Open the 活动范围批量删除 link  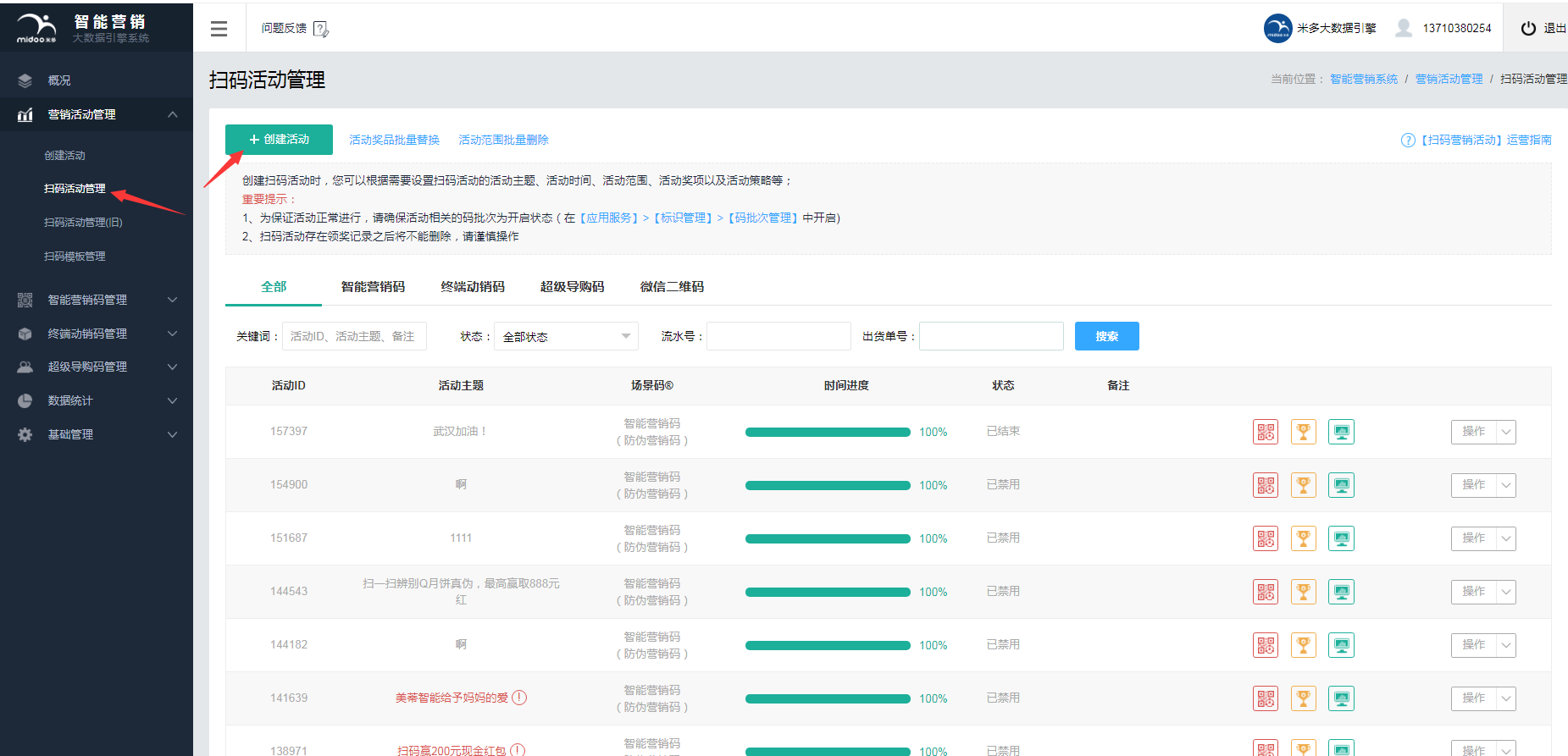(503, 141)
